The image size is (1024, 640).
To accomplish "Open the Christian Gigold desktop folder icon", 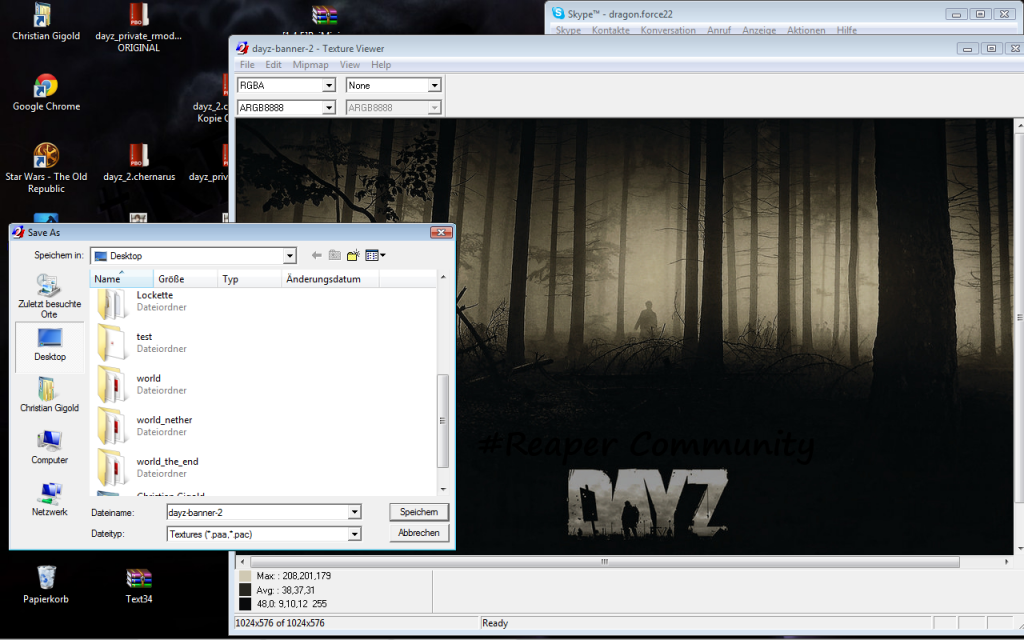I will (46, 22).
